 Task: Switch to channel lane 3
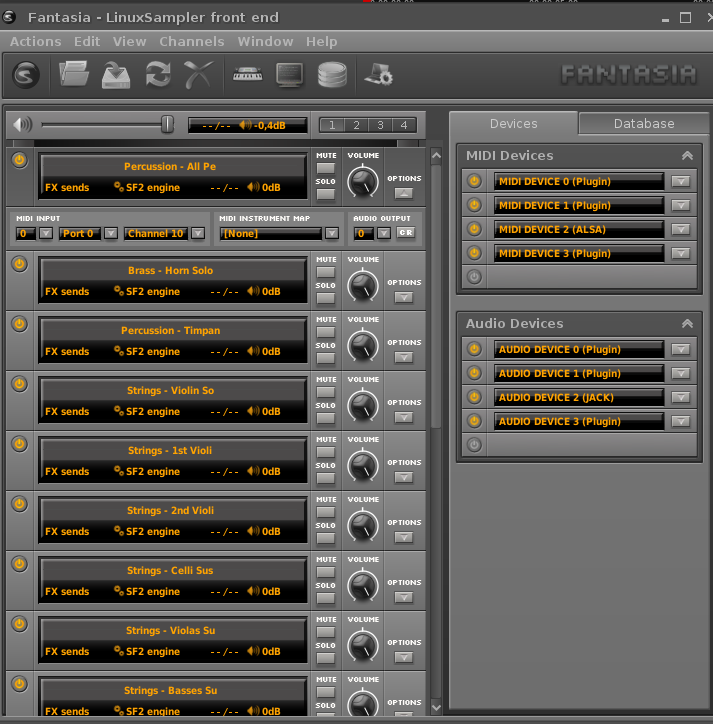click(380, 125)
